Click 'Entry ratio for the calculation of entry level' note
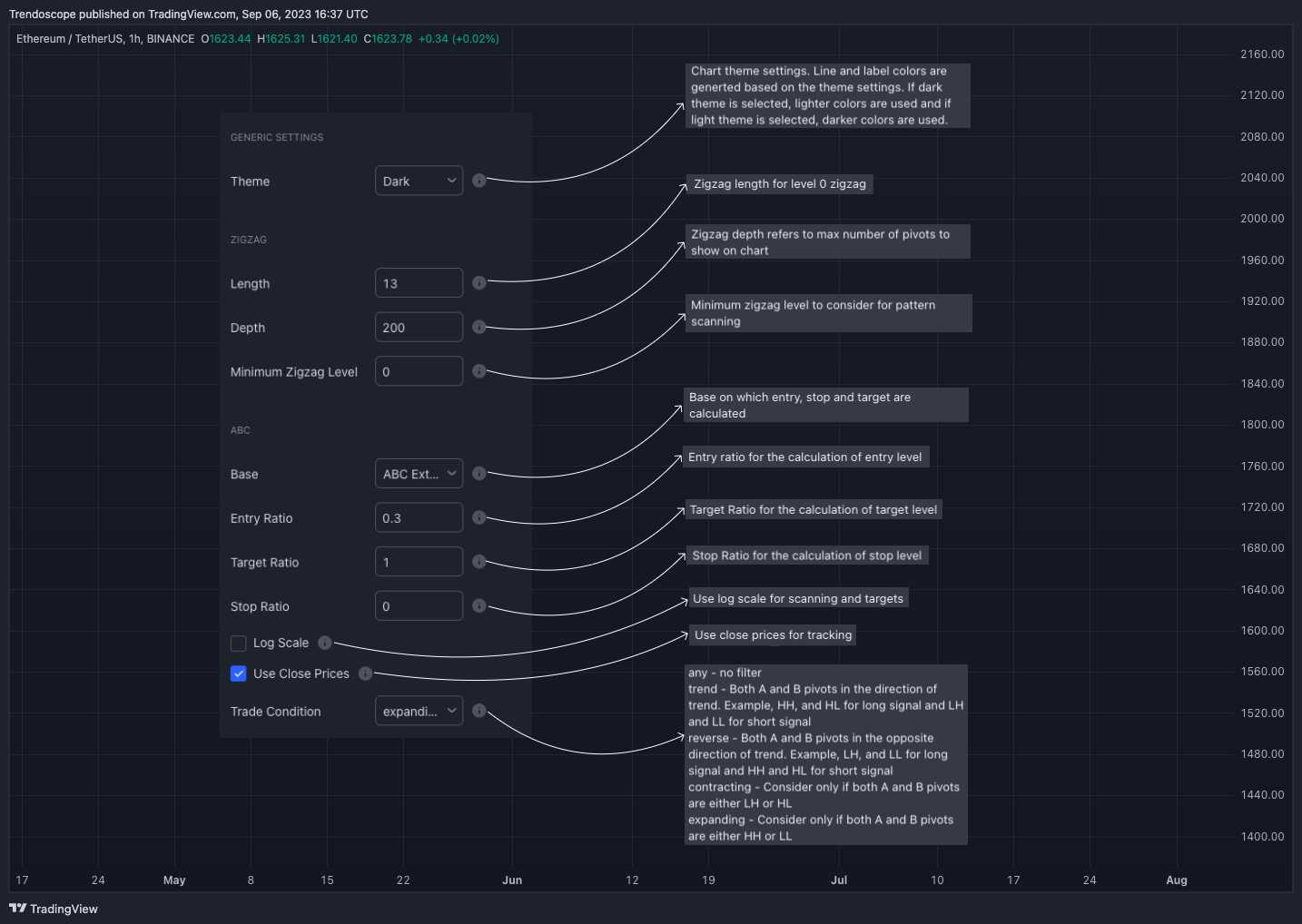This screenshot has width=1302, height=924. point(805,457)
